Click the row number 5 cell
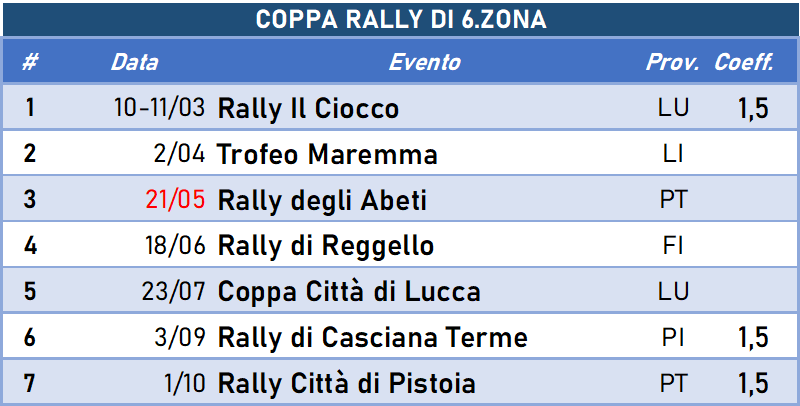Screen dimensions: 800x406 click(x=30, y=291)
